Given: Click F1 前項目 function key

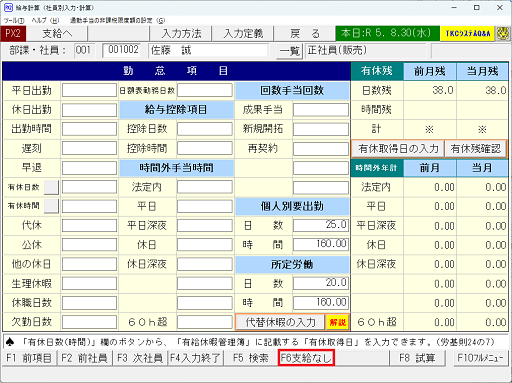Looking at the screenshot, I should (x=29, y=358).
